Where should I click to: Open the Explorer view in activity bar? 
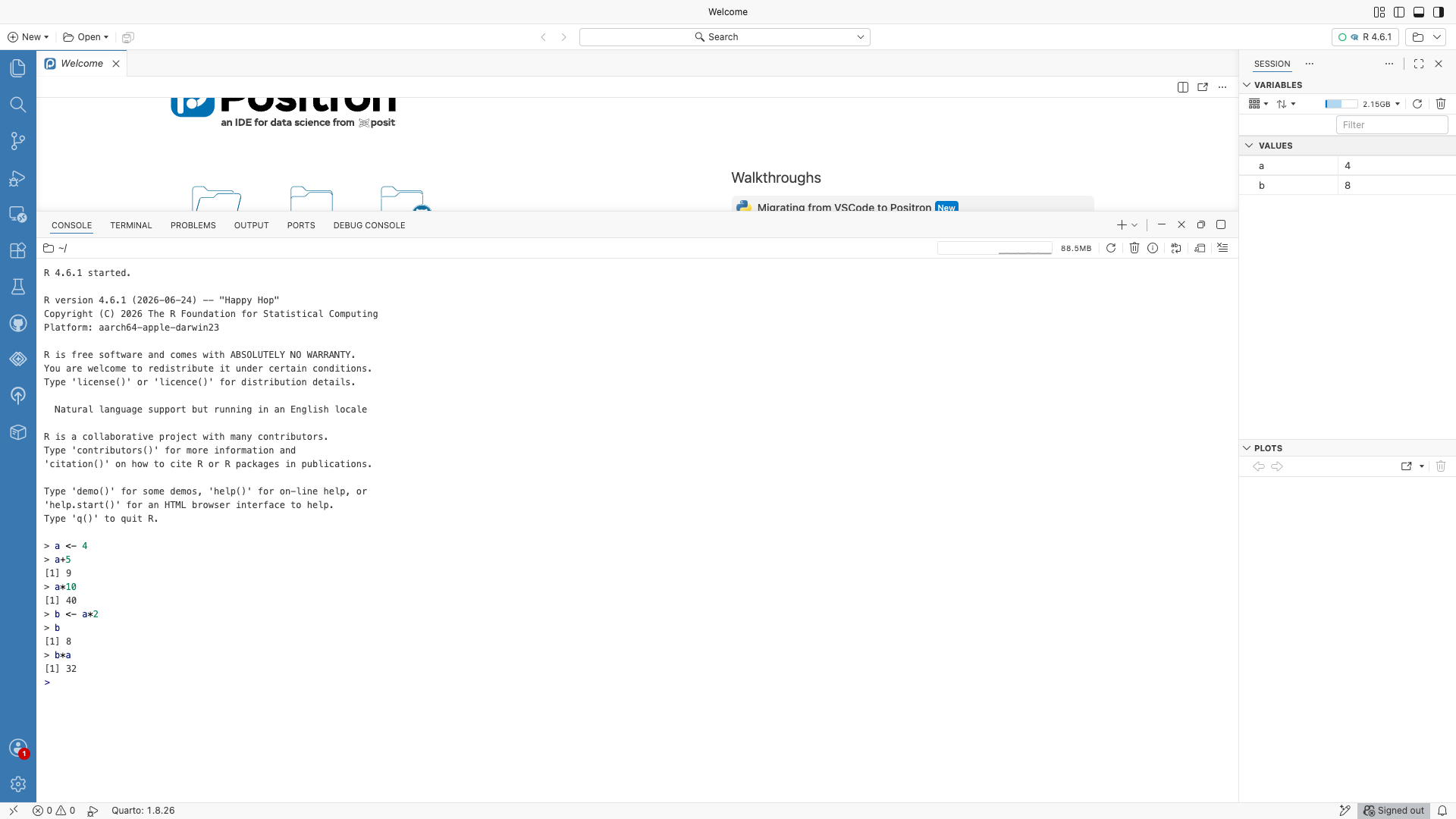pos(18,68)
